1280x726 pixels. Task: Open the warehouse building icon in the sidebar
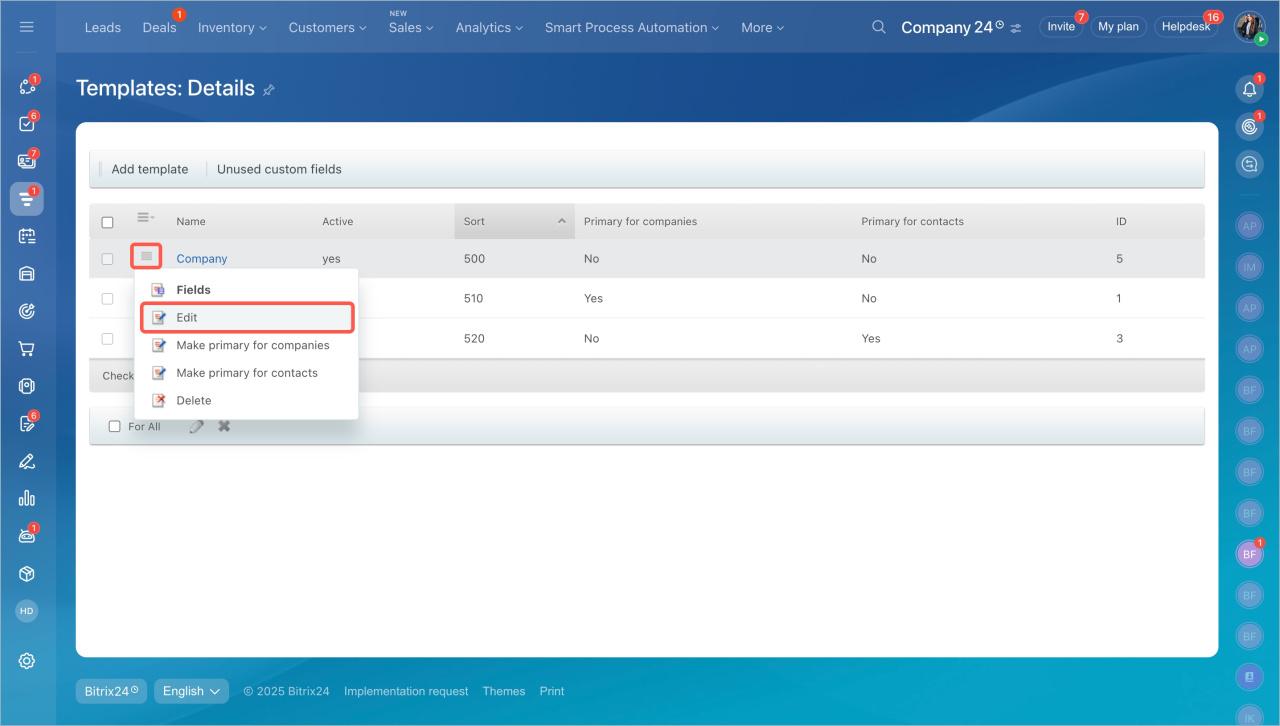pos(27,274)
